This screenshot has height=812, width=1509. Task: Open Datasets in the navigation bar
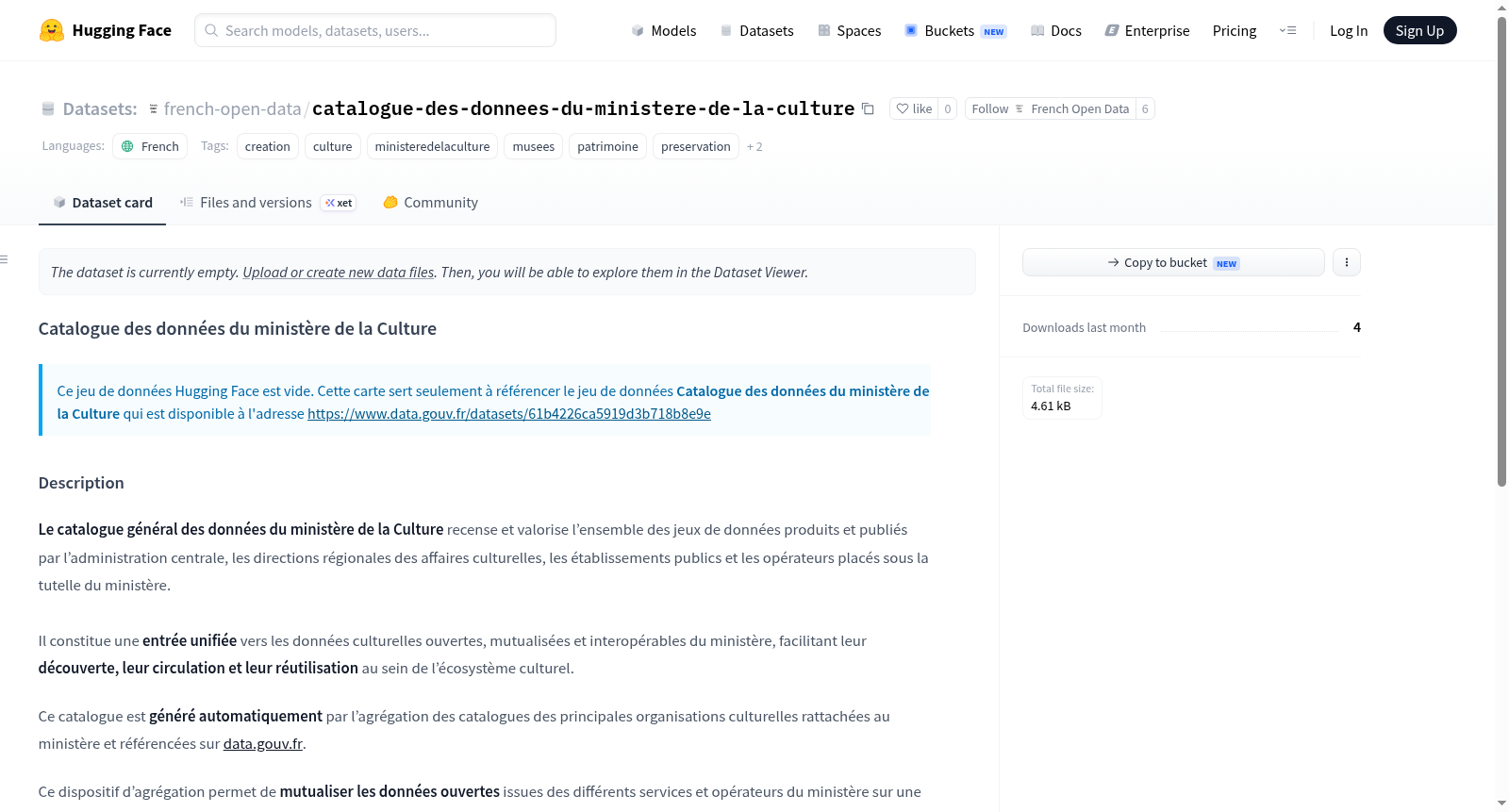[x=756, y=30]
